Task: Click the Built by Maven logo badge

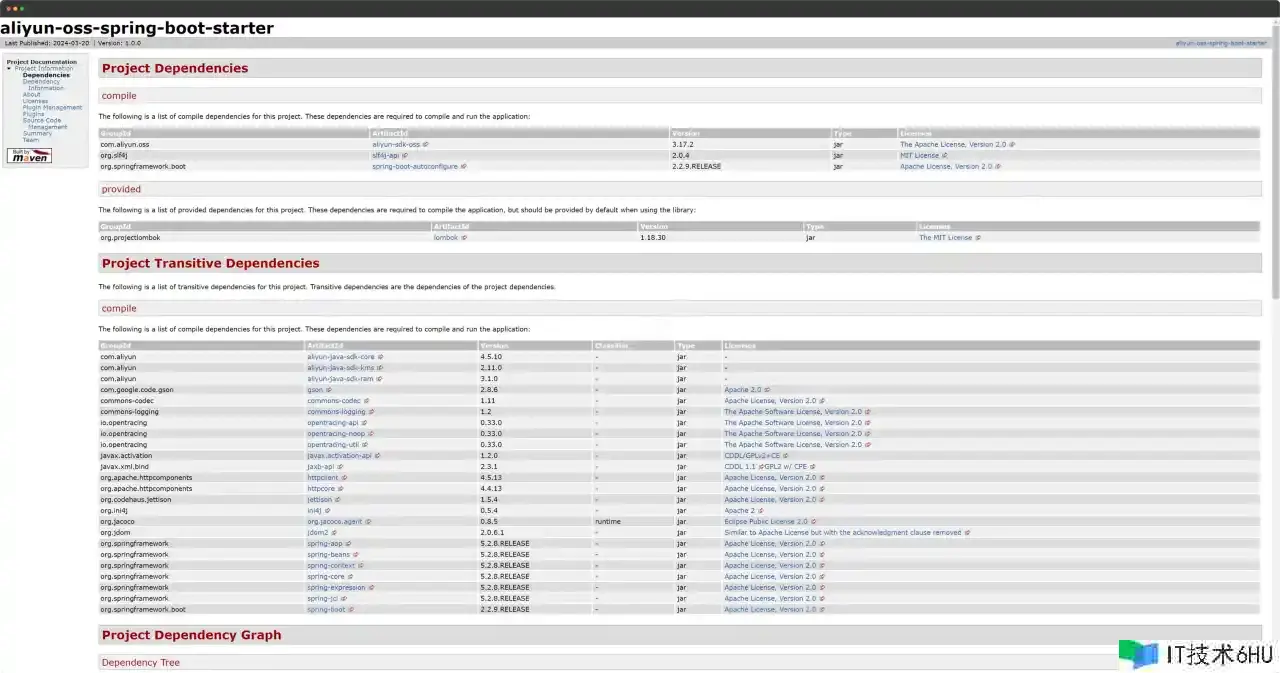Action: (29, 156)
